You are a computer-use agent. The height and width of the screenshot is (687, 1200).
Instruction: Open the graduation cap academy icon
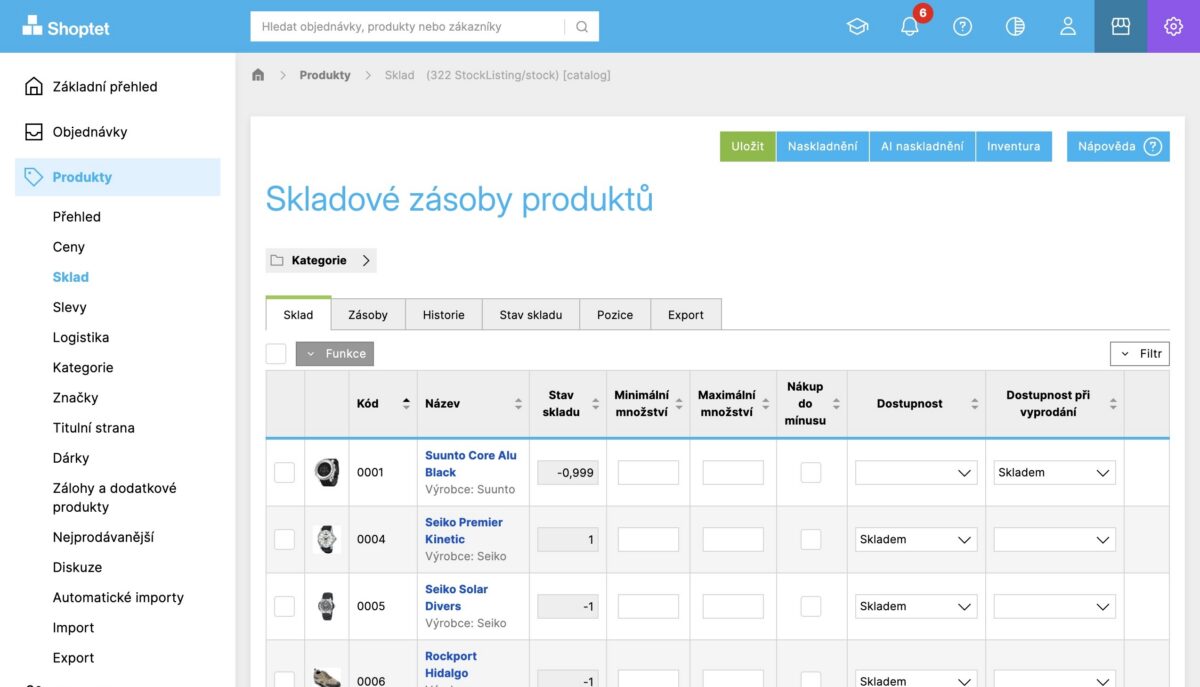tap(858, 27)
